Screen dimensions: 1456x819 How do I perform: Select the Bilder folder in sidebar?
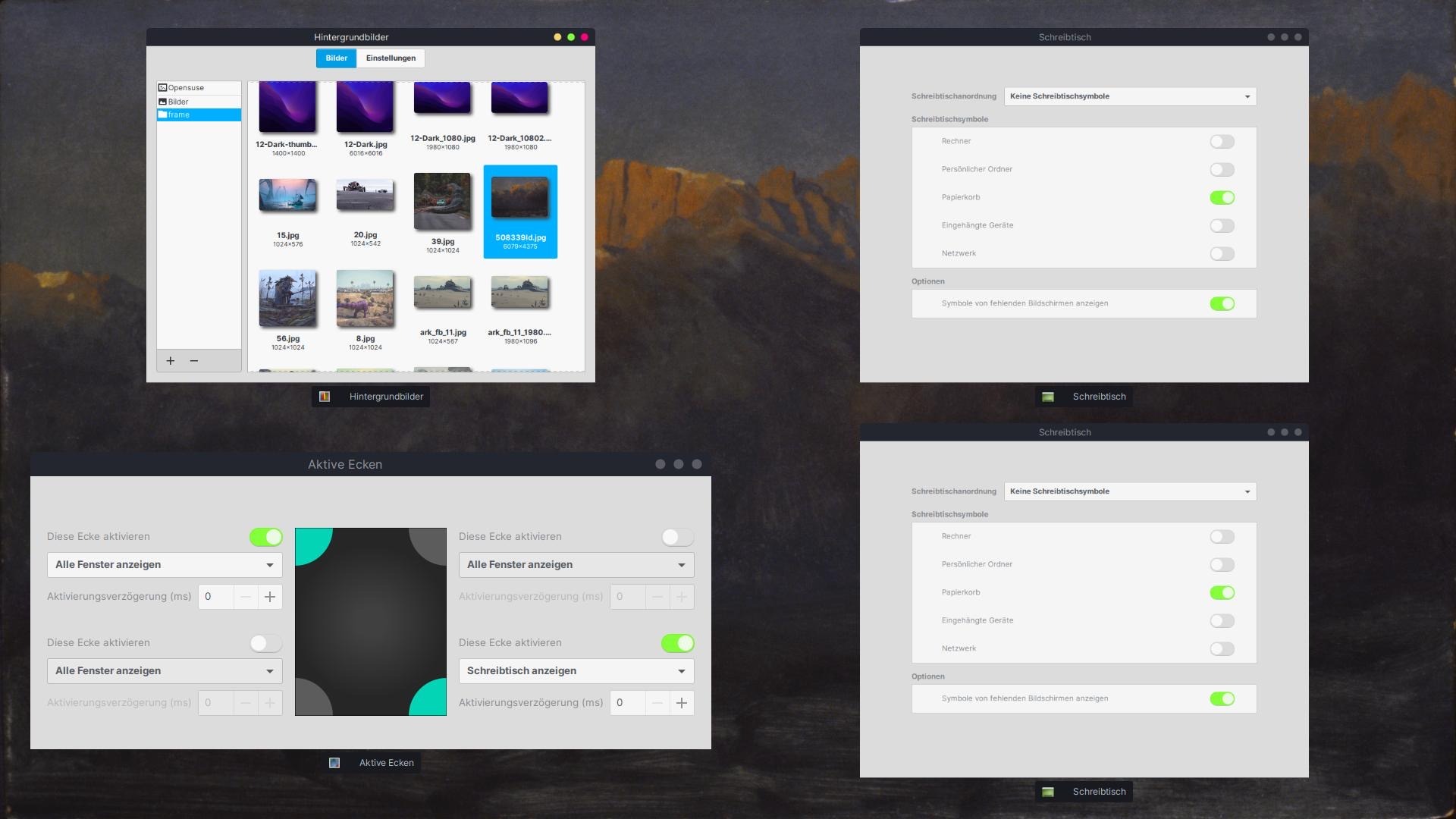[x=179, y=102]
